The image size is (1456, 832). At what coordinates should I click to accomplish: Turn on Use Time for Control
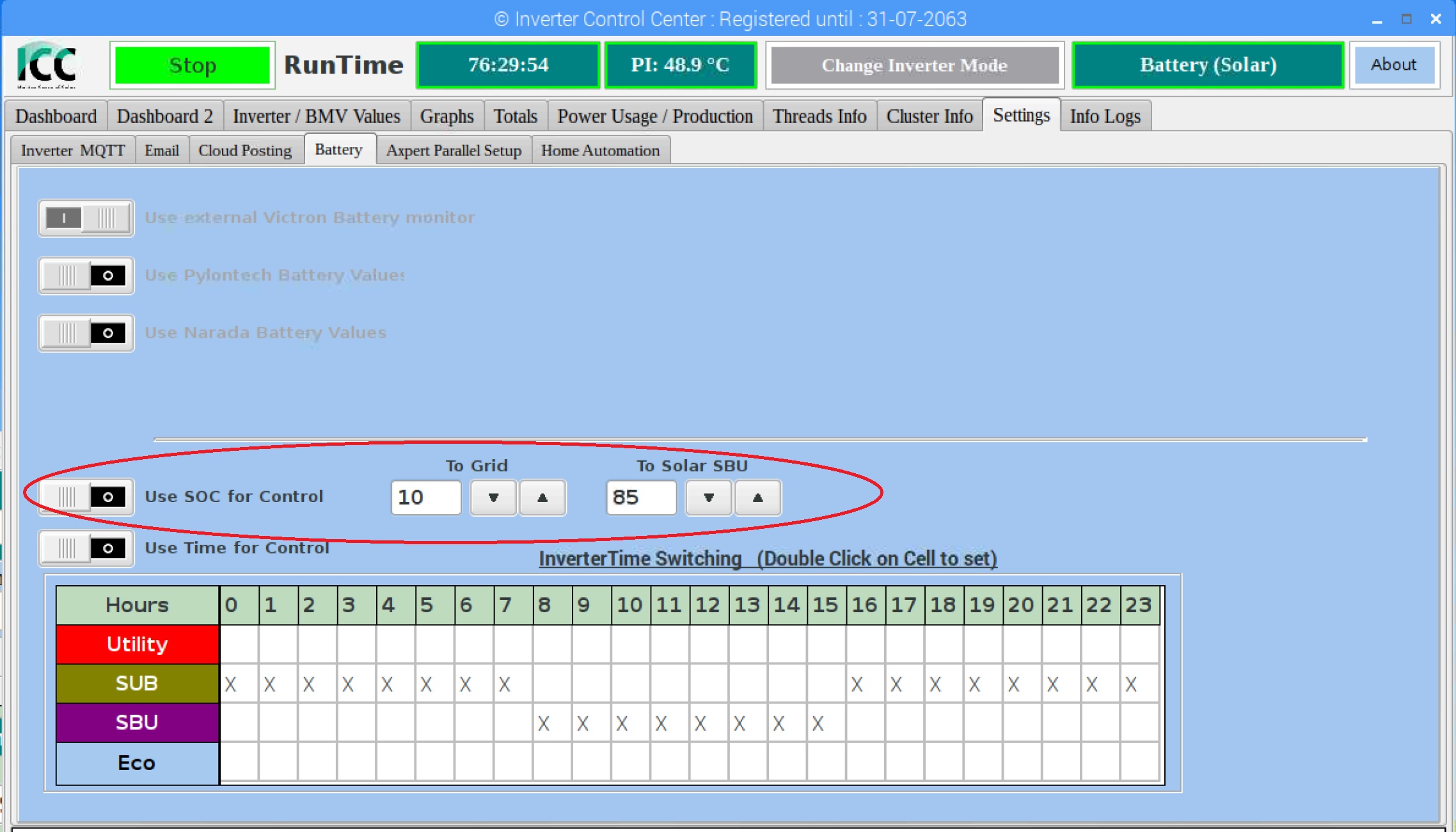click(86, 548)
